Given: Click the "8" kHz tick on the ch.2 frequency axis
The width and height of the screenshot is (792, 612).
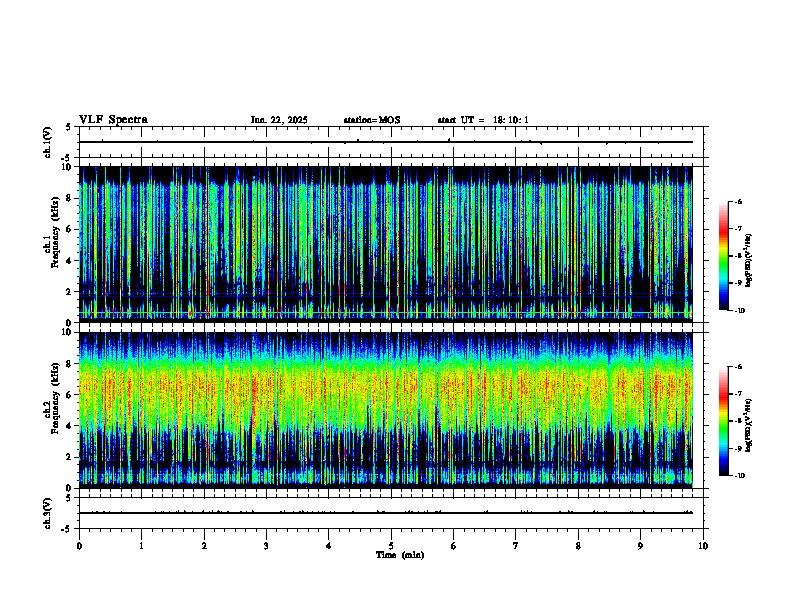Looking at the screenshot, I should pos(70,364).
